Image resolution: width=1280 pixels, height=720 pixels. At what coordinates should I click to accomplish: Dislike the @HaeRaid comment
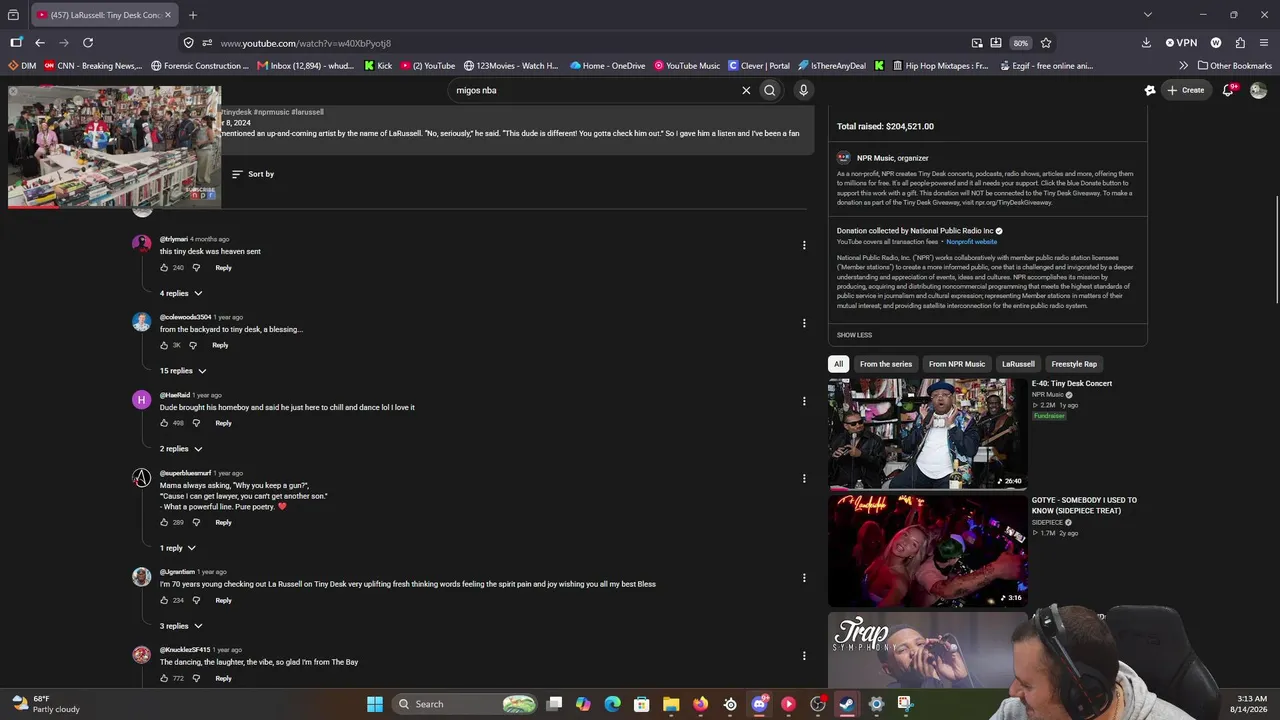coord(196,423)
